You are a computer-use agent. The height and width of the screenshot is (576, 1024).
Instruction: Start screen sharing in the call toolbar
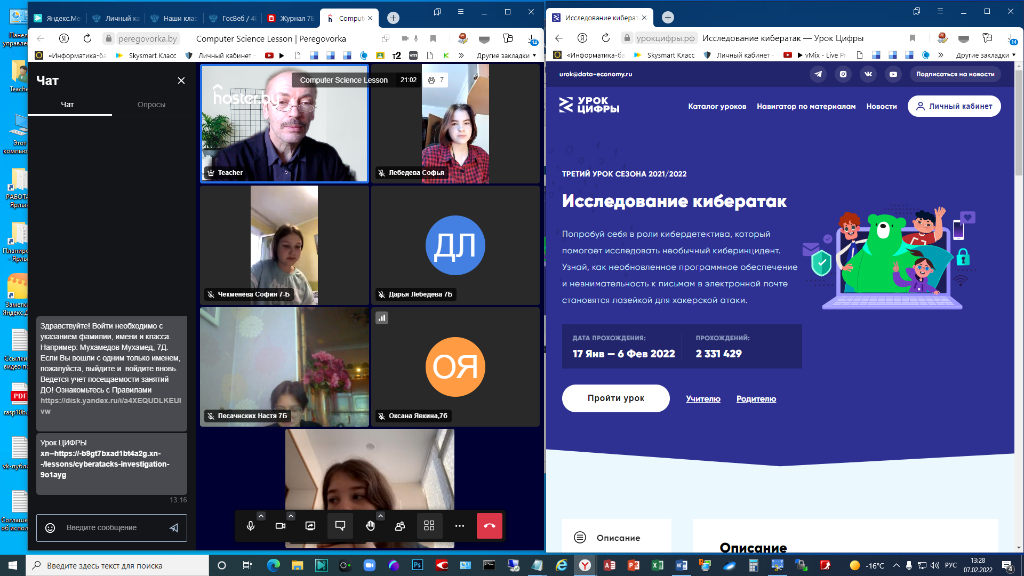coord(310,526)
